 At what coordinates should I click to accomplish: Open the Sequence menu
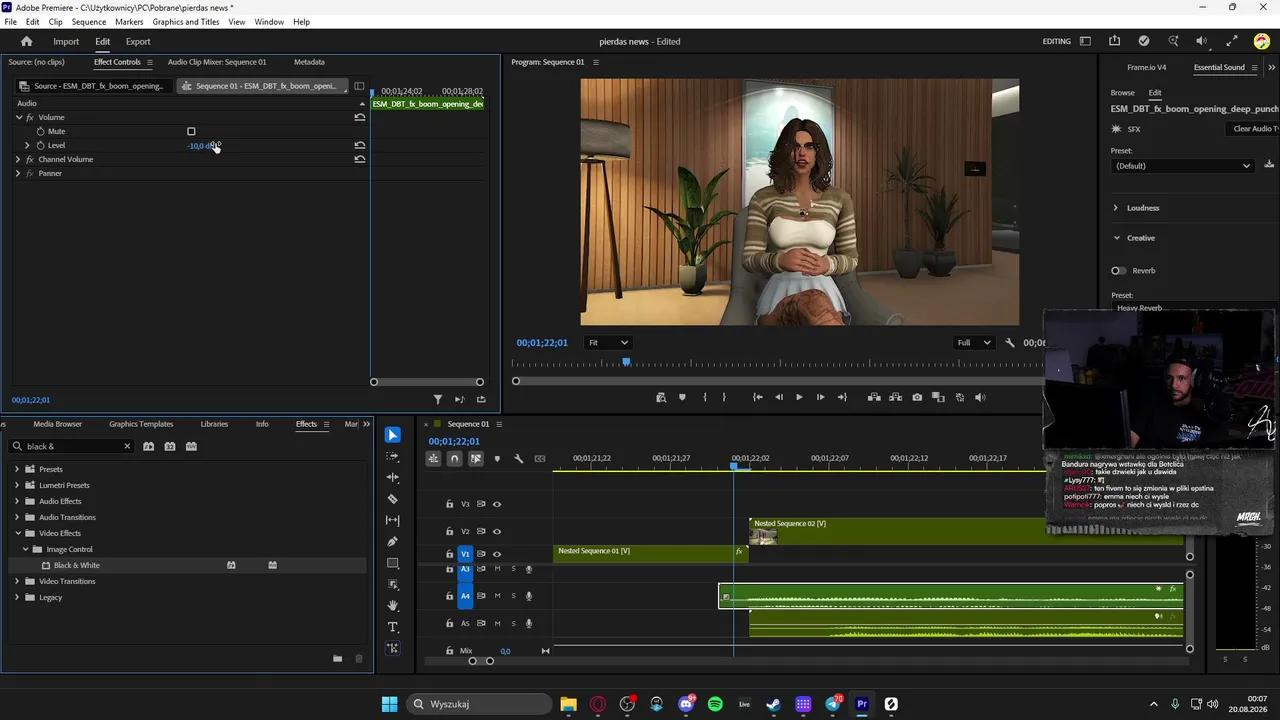point(88,21)
